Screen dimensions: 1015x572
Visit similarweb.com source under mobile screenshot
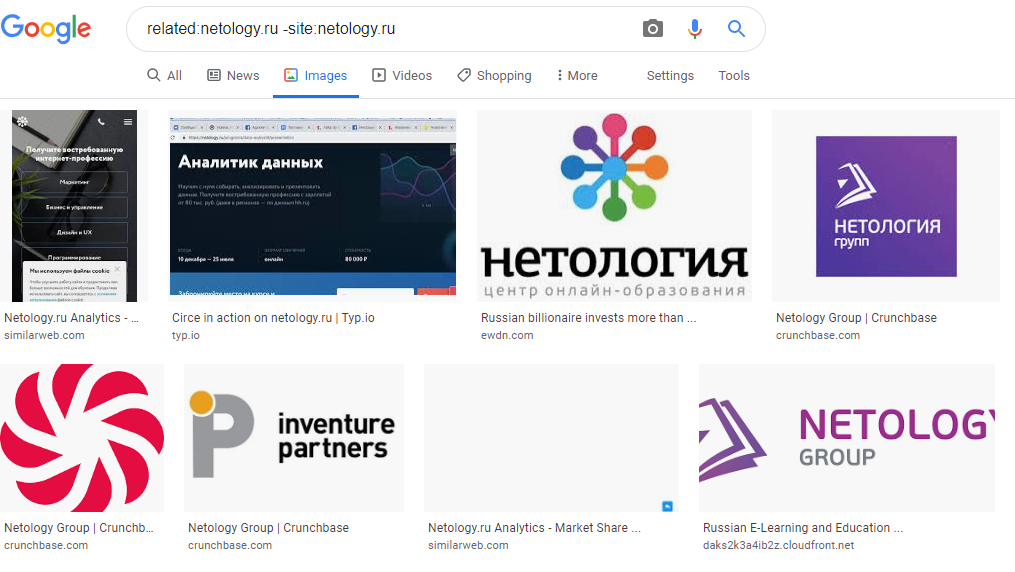pyautogui.click(x=44, y=335)
